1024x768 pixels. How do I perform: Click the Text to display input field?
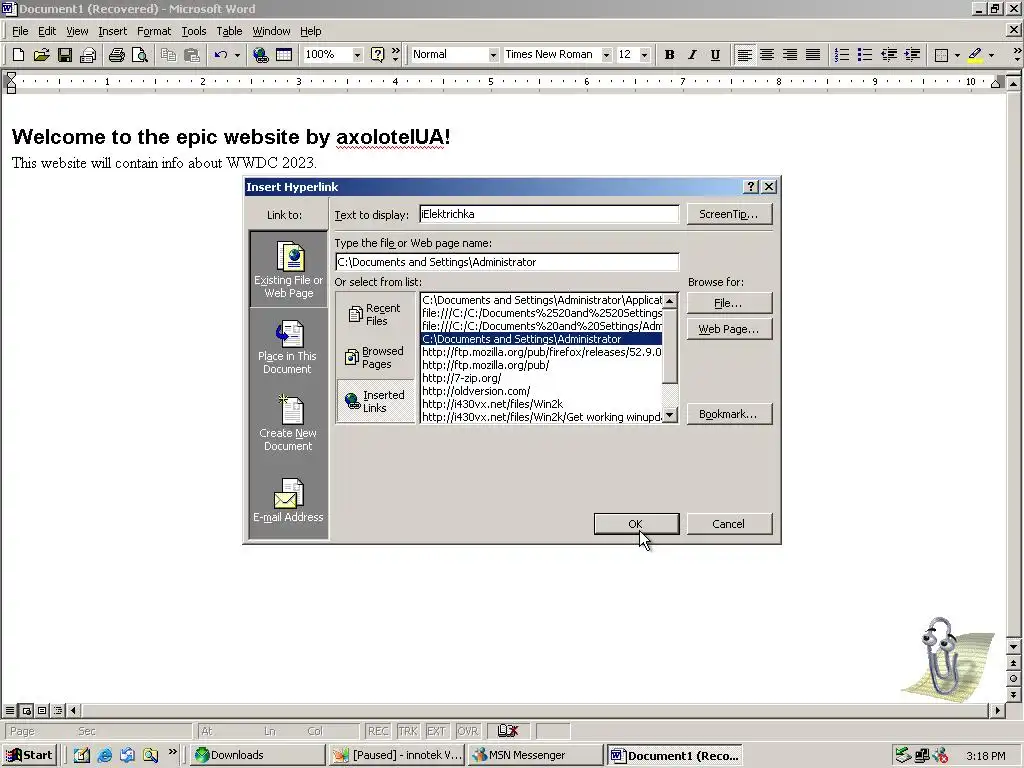pyautogui.click(x=549, y=214)
